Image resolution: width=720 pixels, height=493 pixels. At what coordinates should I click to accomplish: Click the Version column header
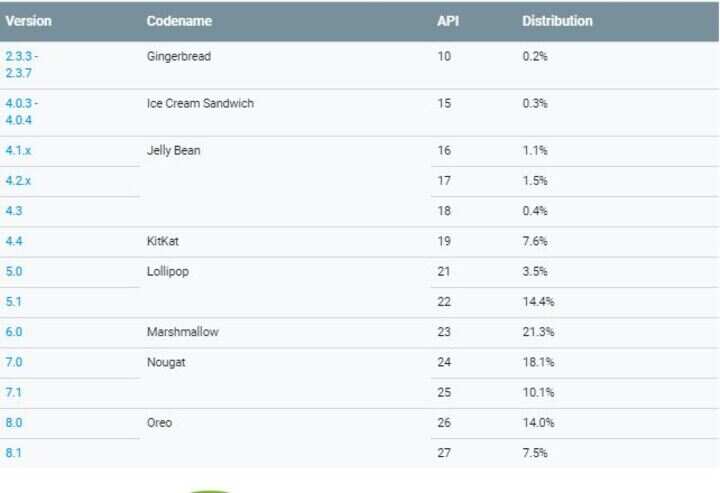point(28,21)
